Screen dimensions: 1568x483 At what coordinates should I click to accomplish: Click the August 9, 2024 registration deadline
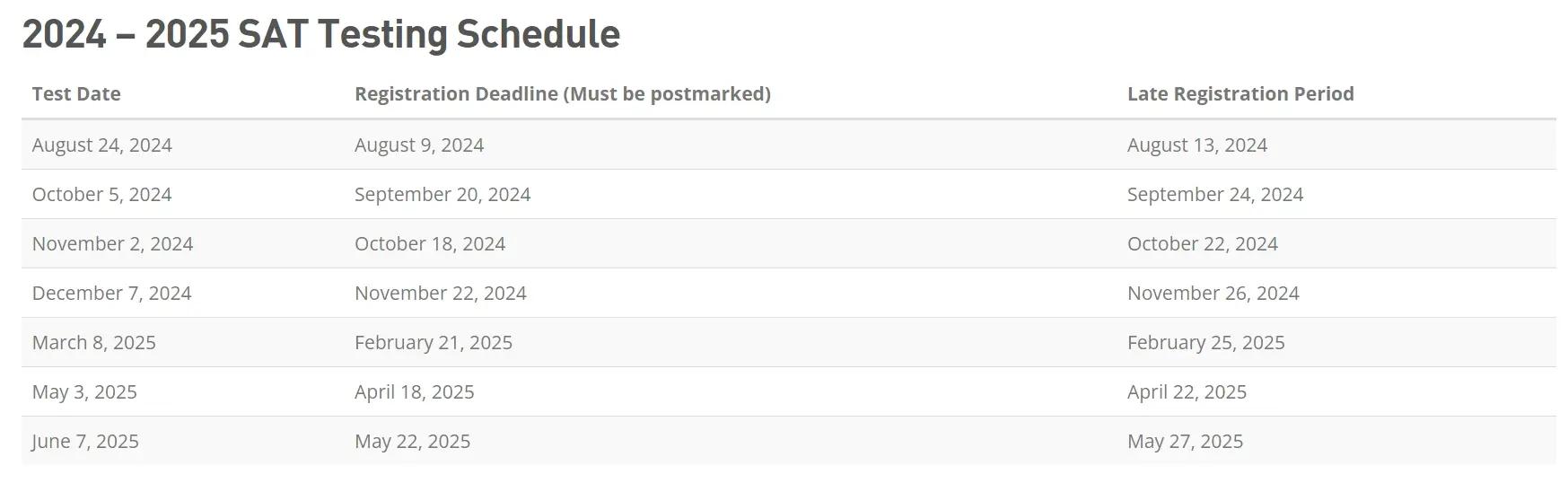[419, 145]
